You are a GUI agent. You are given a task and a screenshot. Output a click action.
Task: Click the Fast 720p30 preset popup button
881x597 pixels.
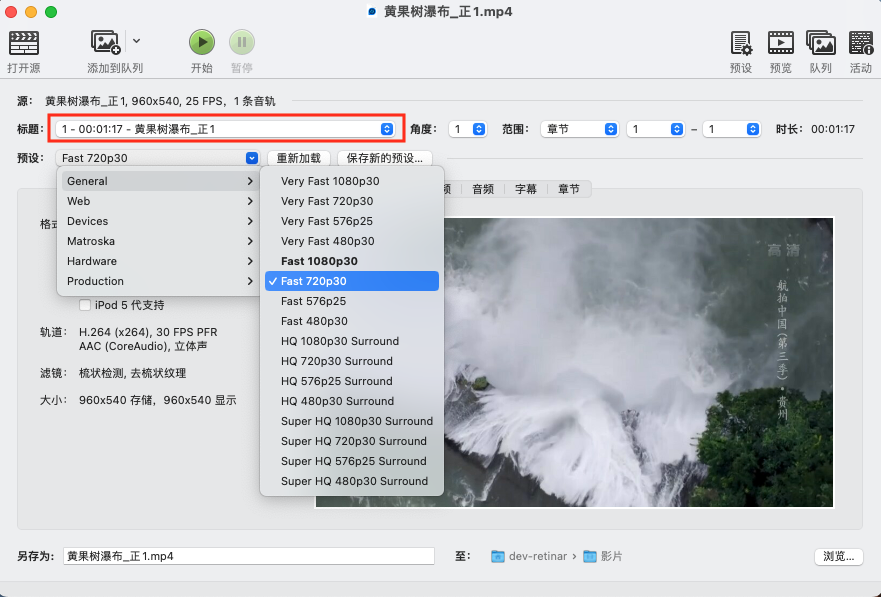click(157, 158)
